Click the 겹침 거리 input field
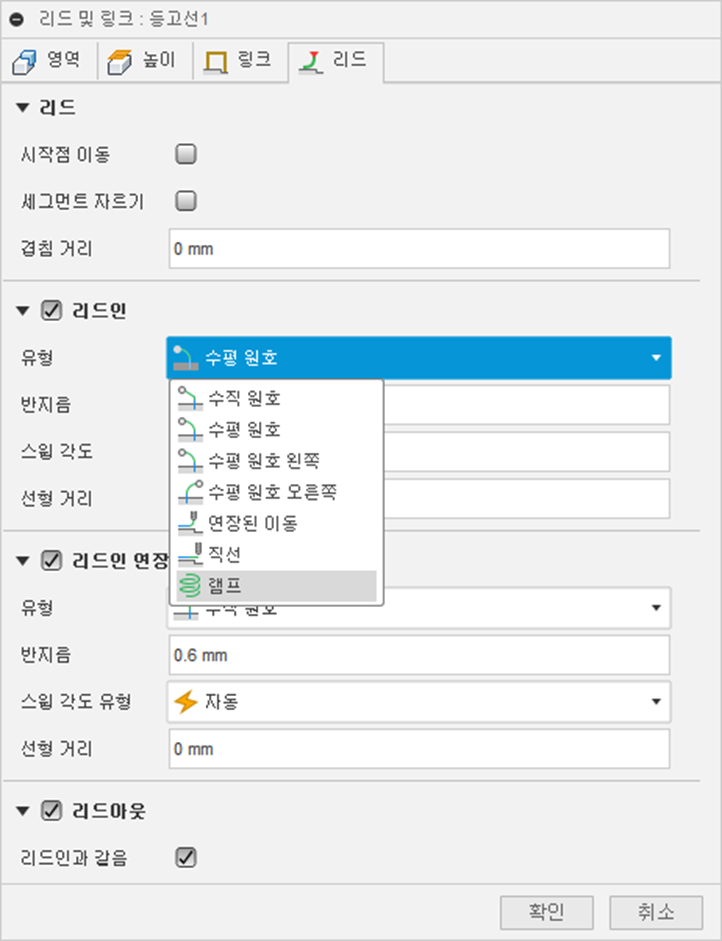Viewport: 722px width, 941px height. (x=419, y=248)
